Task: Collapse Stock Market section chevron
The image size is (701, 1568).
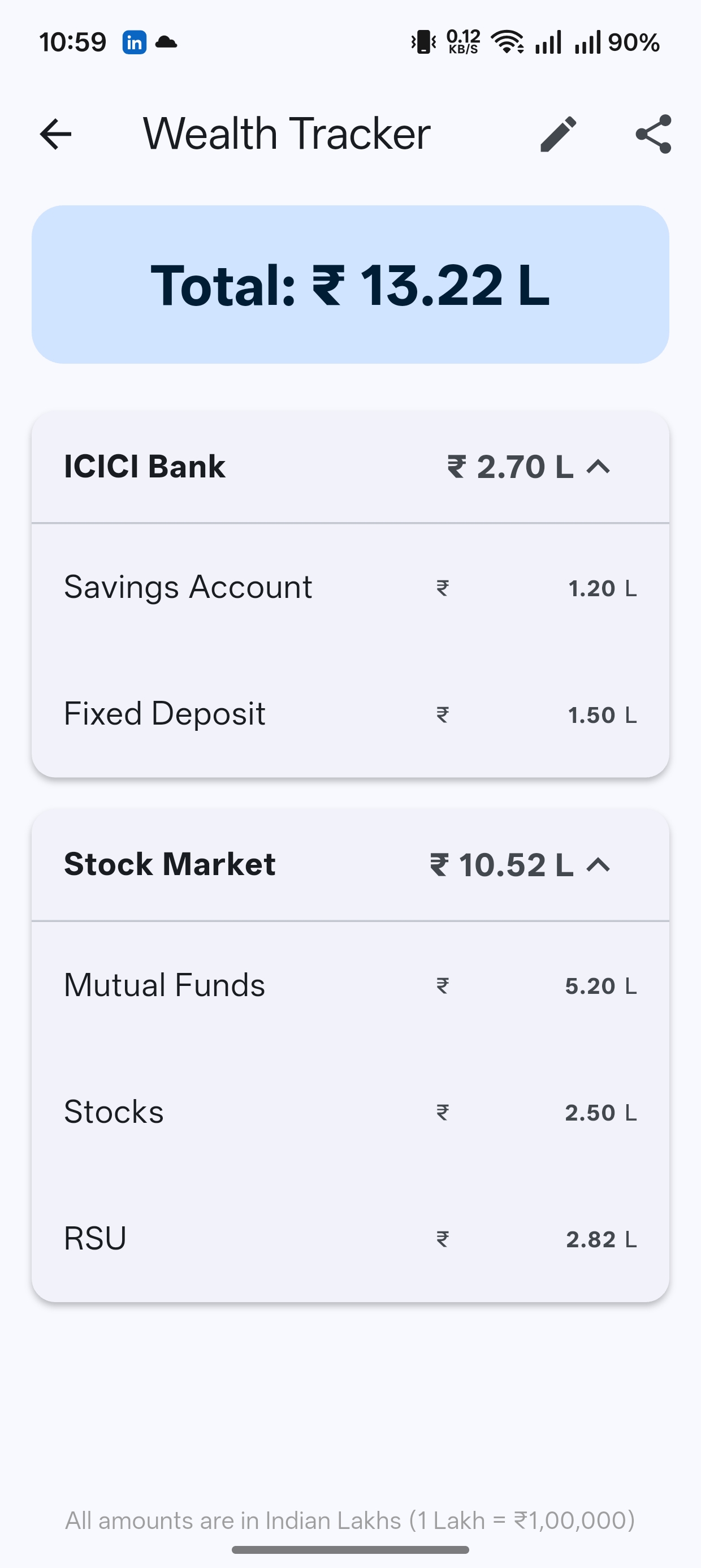Action: (599, 865)
